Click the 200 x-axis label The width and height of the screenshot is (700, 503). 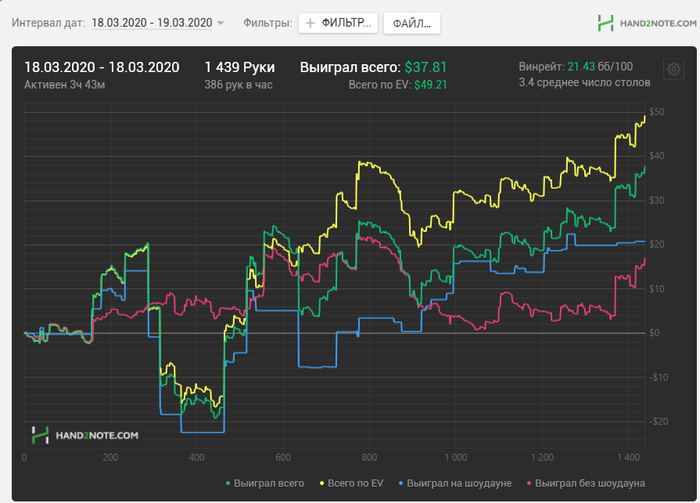click(110, 457)
